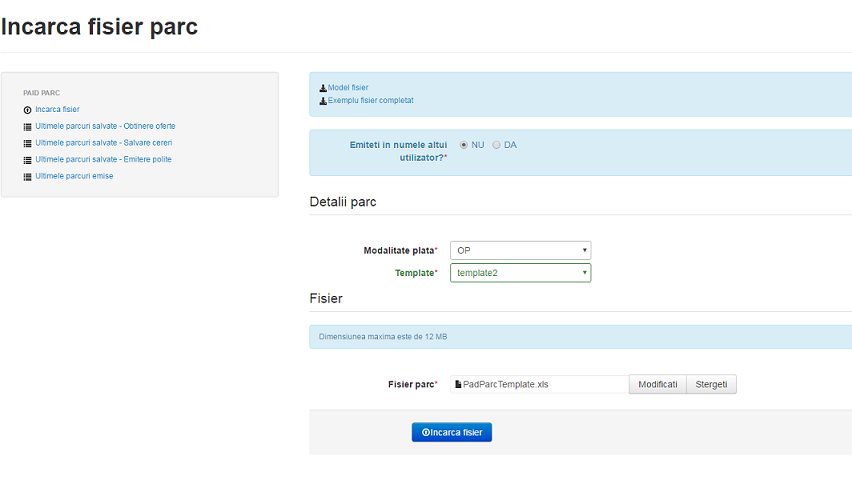
Task: Click the blue Incarca fisier button
Action: [x=452, y=432]
